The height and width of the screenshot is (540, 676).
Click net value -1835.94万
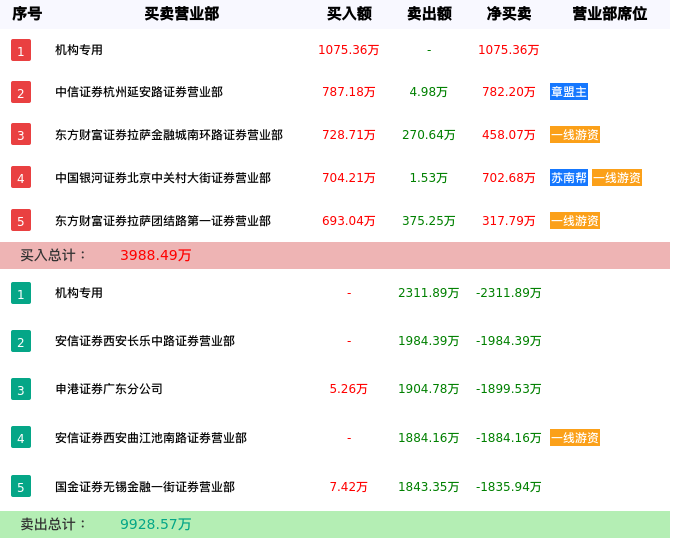click(x=509, y=487)
